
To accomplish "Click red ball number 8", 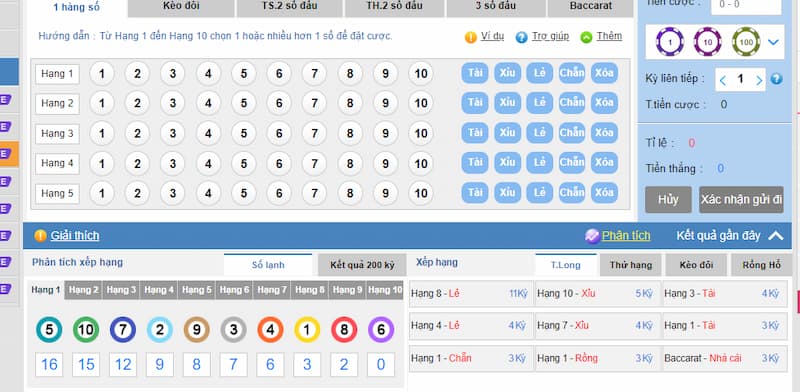I will pos(344,330).
